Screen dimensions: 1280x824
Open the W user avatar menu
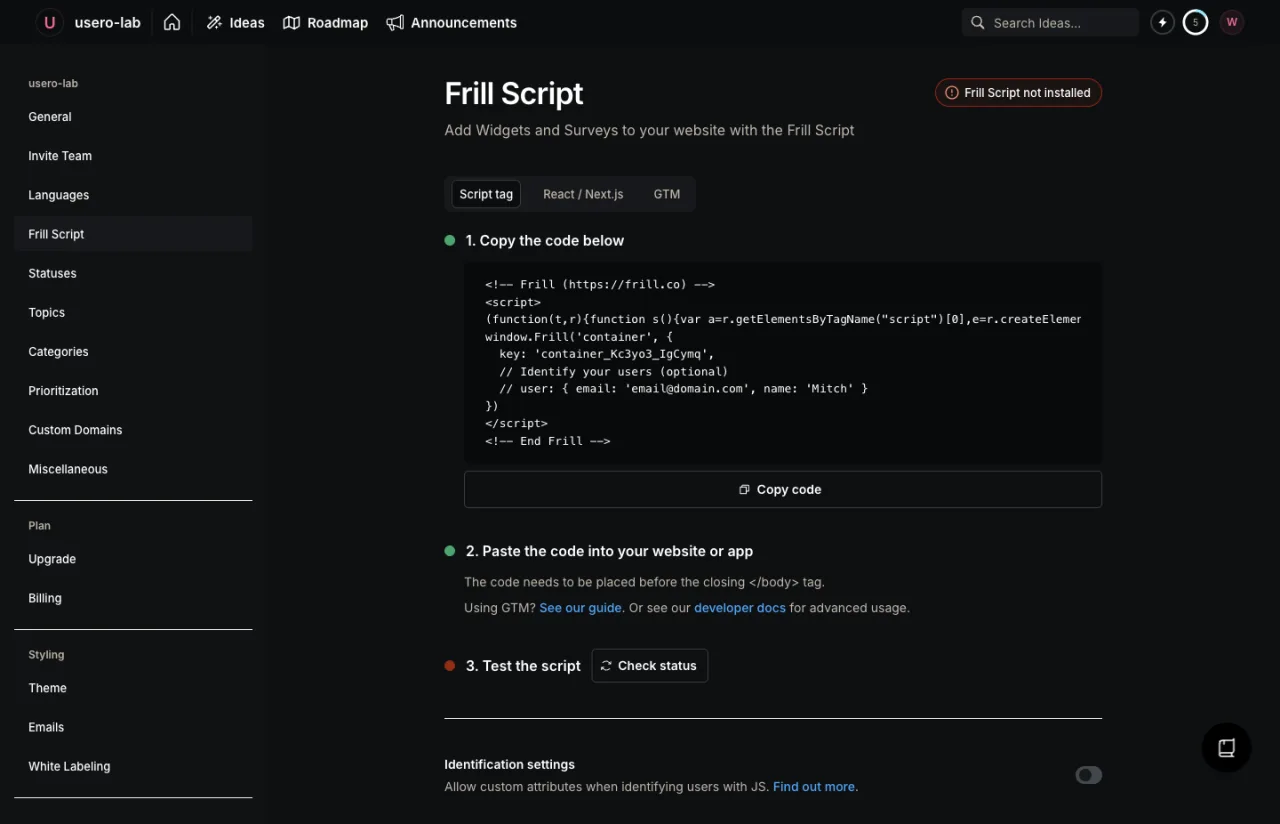click(1231, 22)
